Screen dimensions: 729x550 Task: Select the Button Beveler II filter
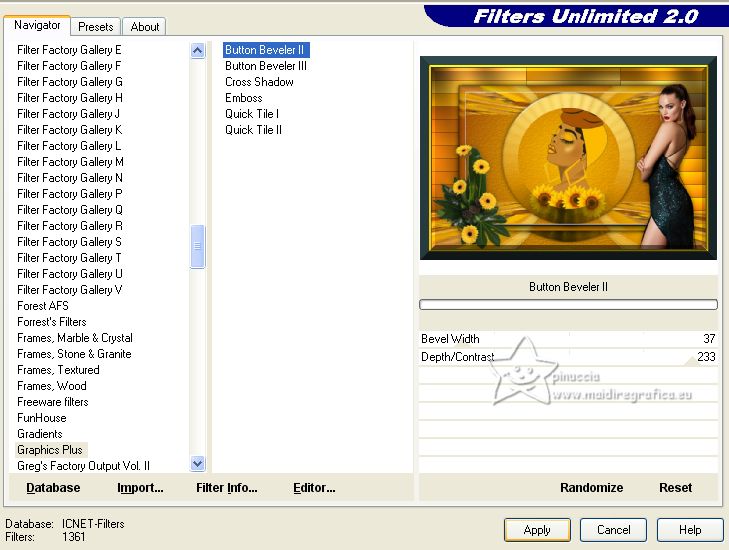265,50
